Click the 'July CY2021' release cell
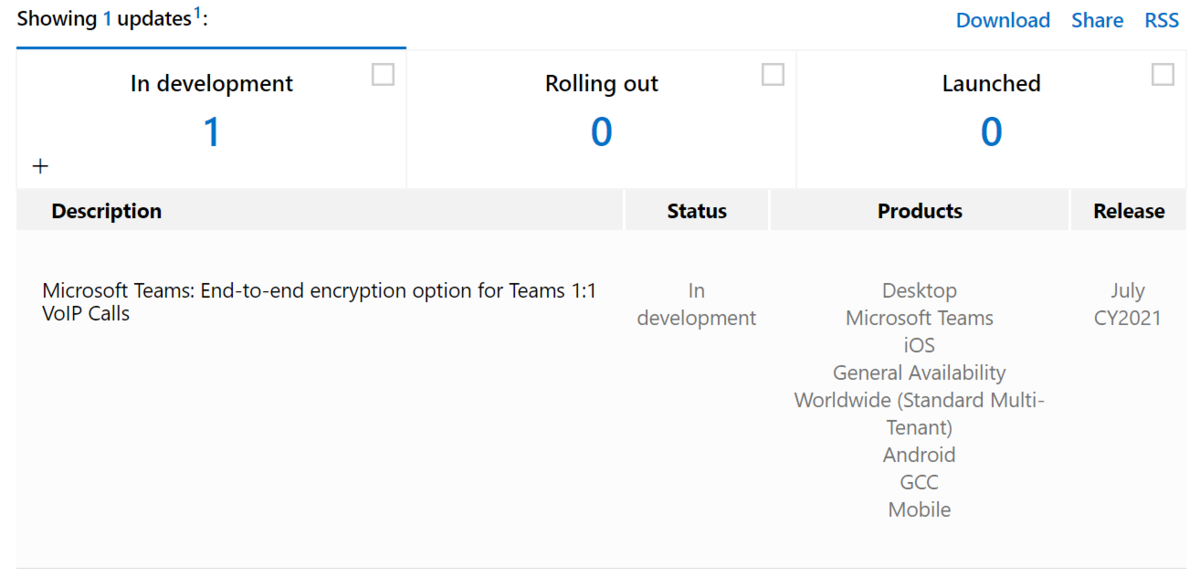The width and height of the screenshot is (1200, 577). point(1128,304)
